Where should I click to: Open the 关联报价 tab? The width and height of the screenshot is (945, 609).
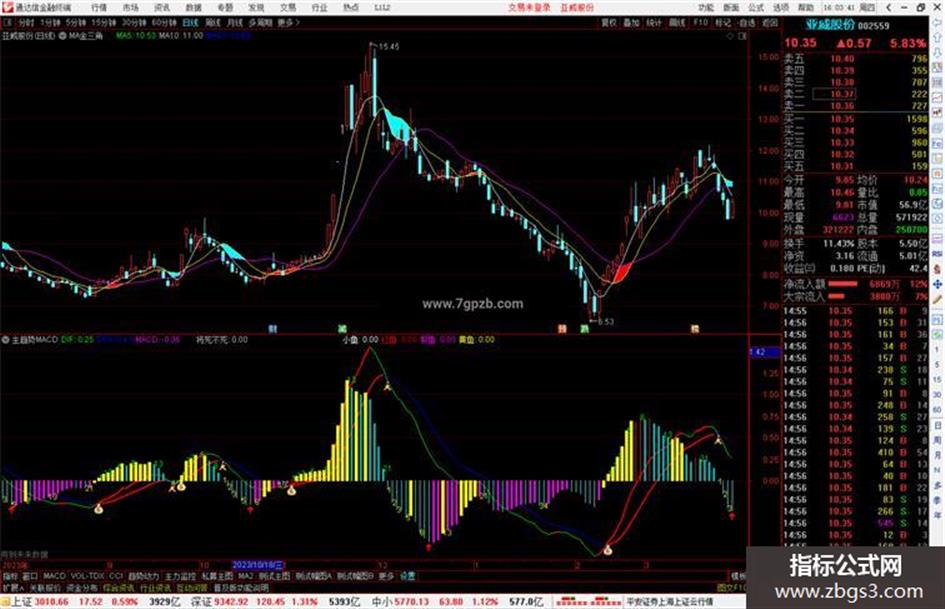pos(45,587)
